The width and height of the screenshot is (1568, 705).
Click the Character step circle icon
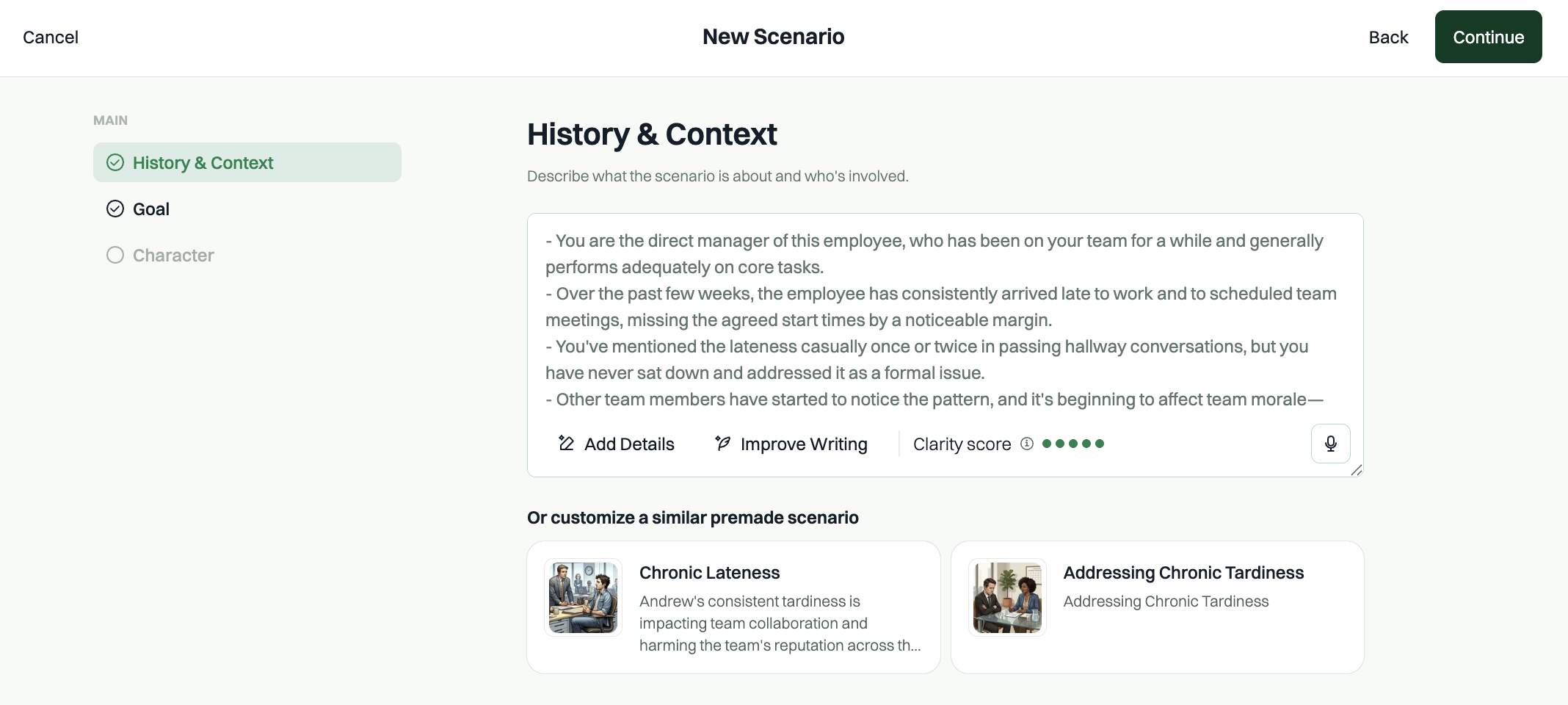tap(115, 255)
